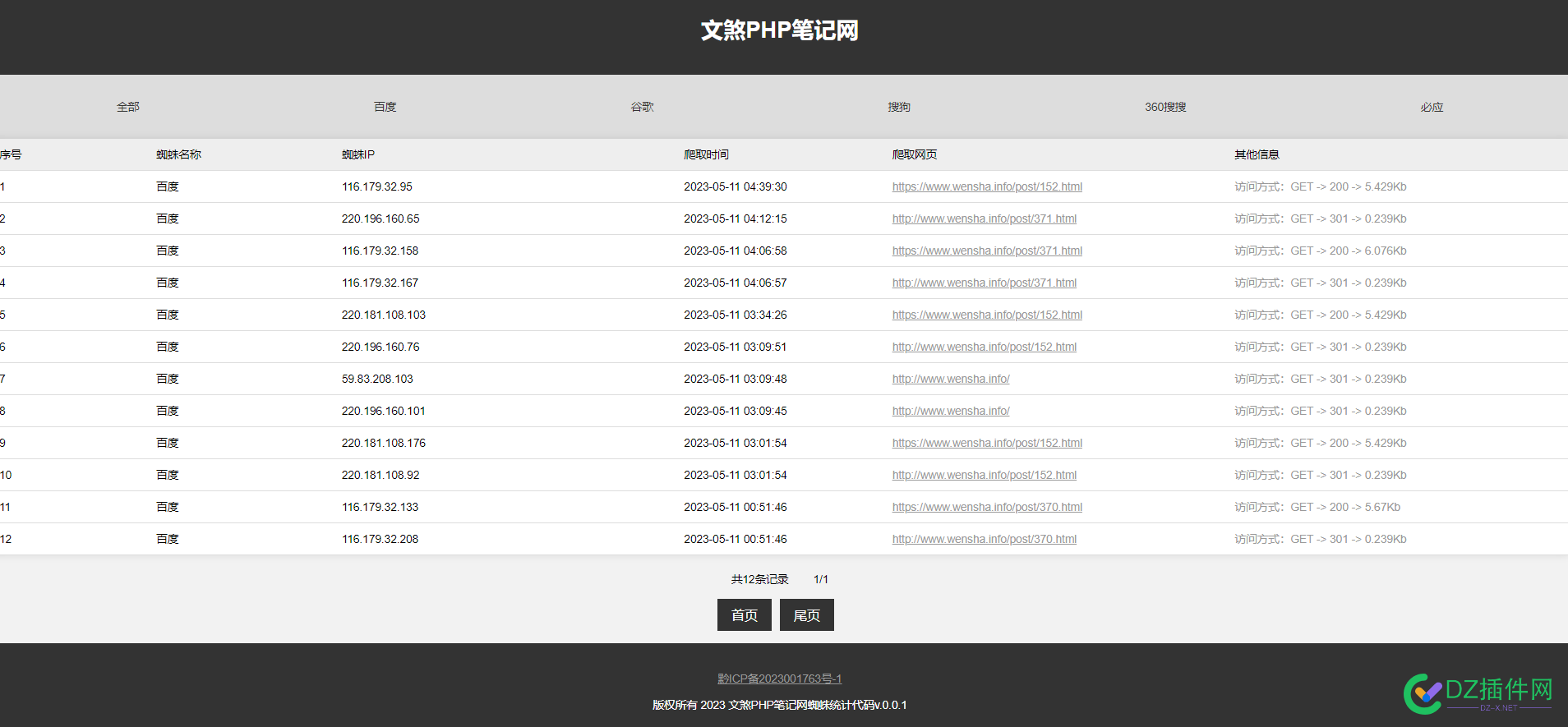1568x727 pixels.
Task: Click IP cell 220.181.108.103
Action: [384, 315]
